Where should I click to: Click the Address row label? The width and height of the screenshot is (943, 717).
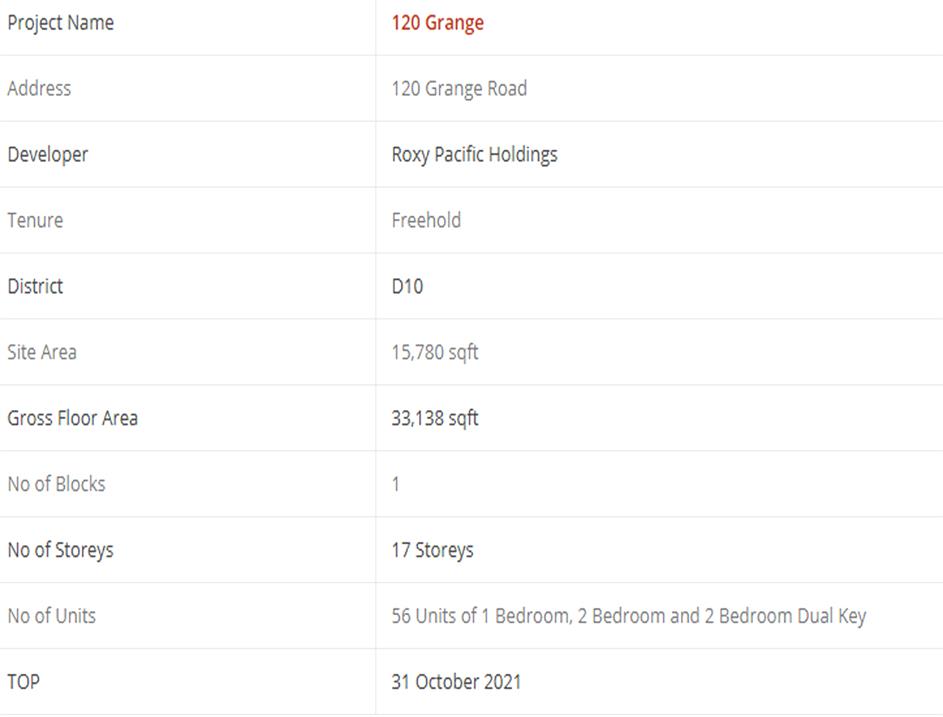(x=39, y=89)
